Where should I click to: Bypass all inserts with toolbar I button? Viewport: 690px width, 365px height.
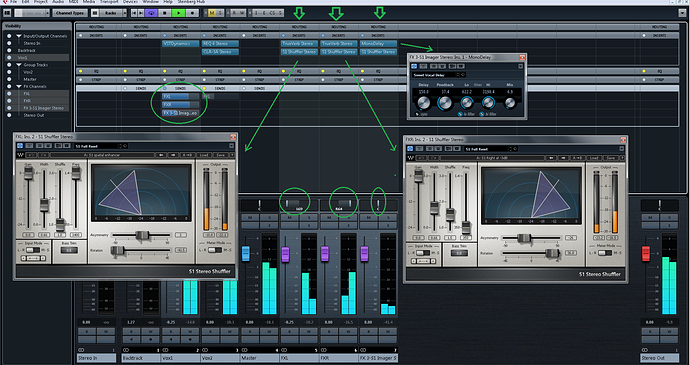tap(257, 13)
